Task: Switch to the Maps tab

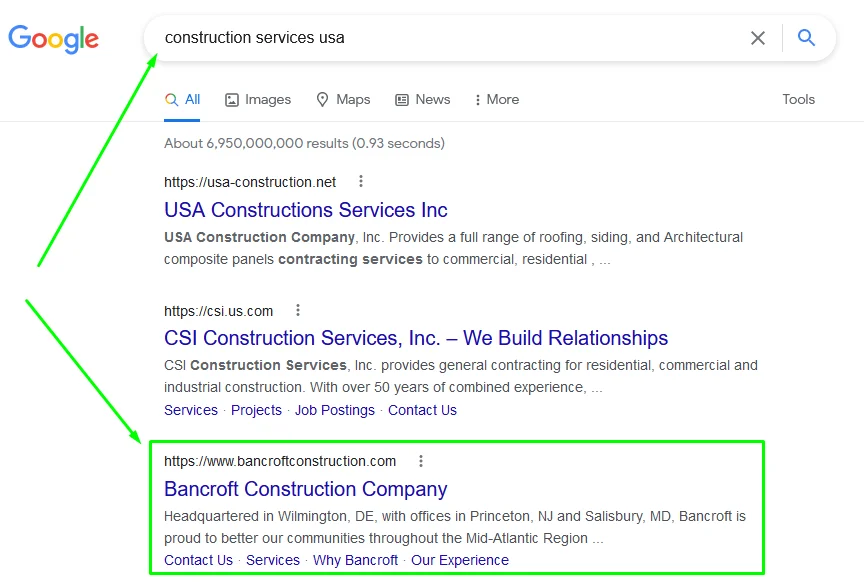Action: click(343, 100)
